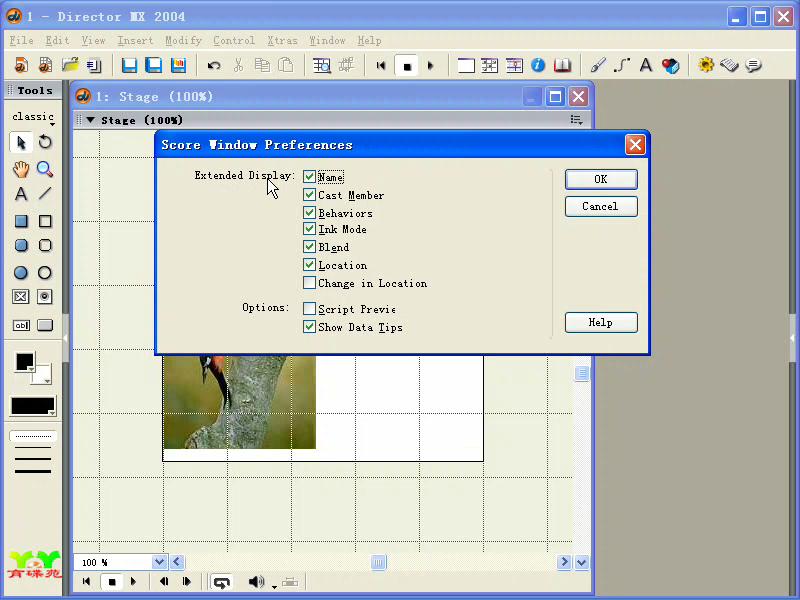The height and width of the screenshot is (600, 800).
Task: Select the outline Ellipse tool
Action: (x=45, y=272)
